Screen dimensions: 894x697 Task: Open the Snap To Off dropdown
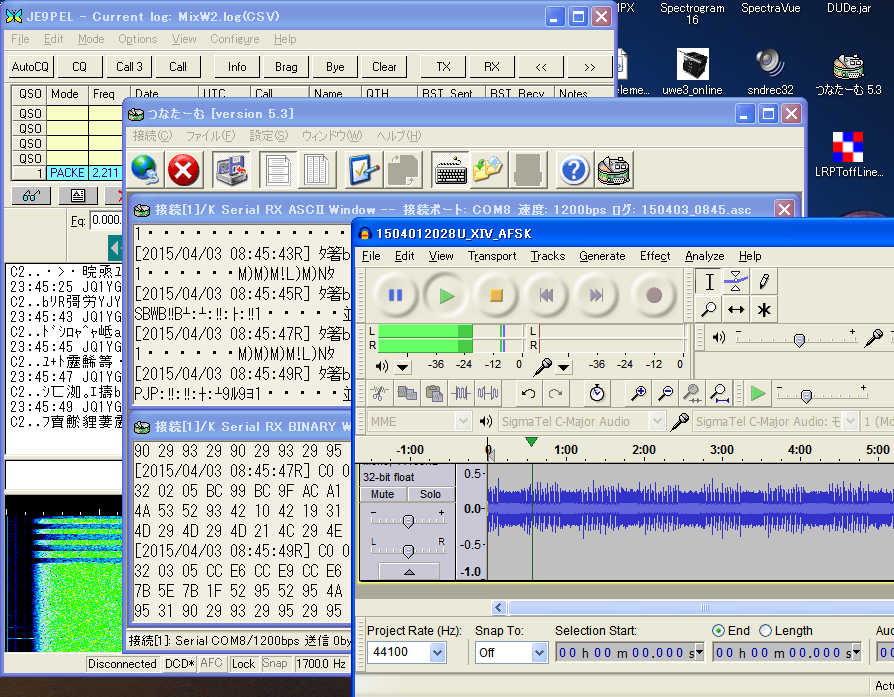point(539,652)
